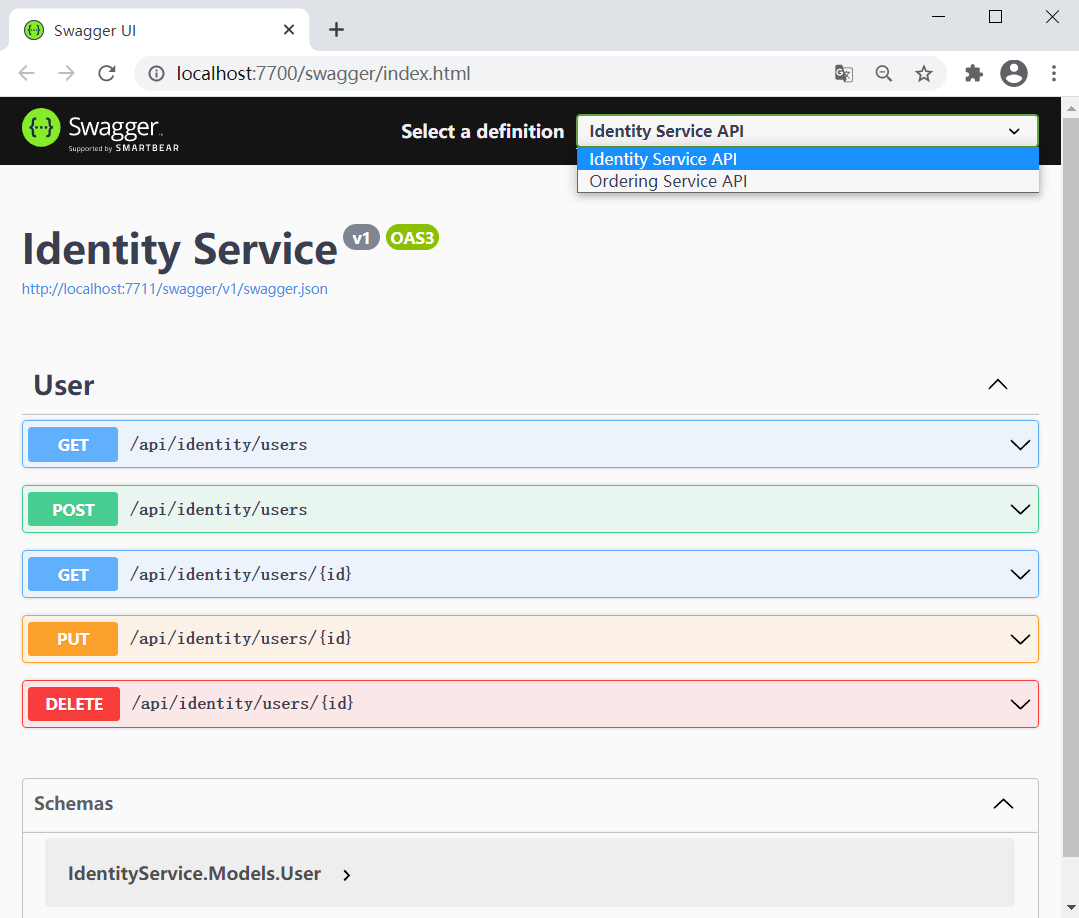Collapse the User section with its chevron
Screen dimensions: 1079x918
click(x=997, y=385)
